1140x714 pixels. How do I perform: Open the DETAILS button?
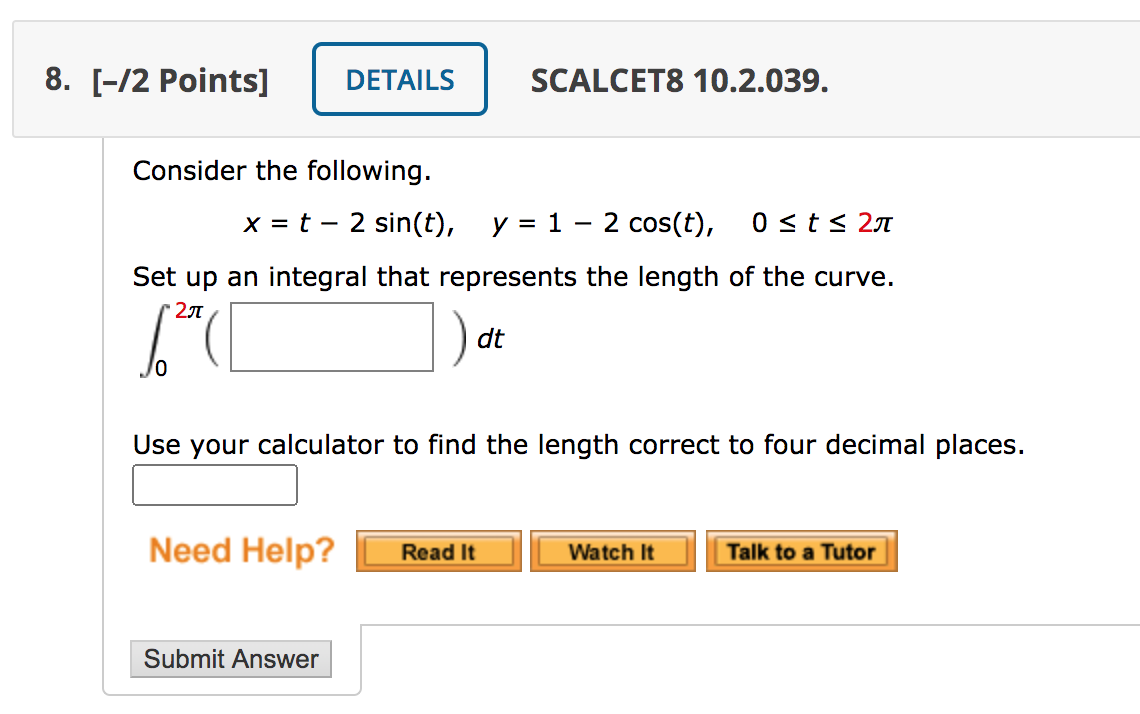coord(400,79)
